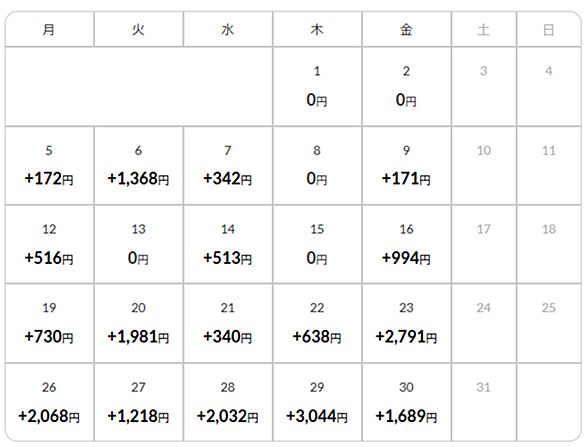Viewport: 586px width, 447px height.
Task: Select day 5 cell showing +172円
Action: [49, 166]
